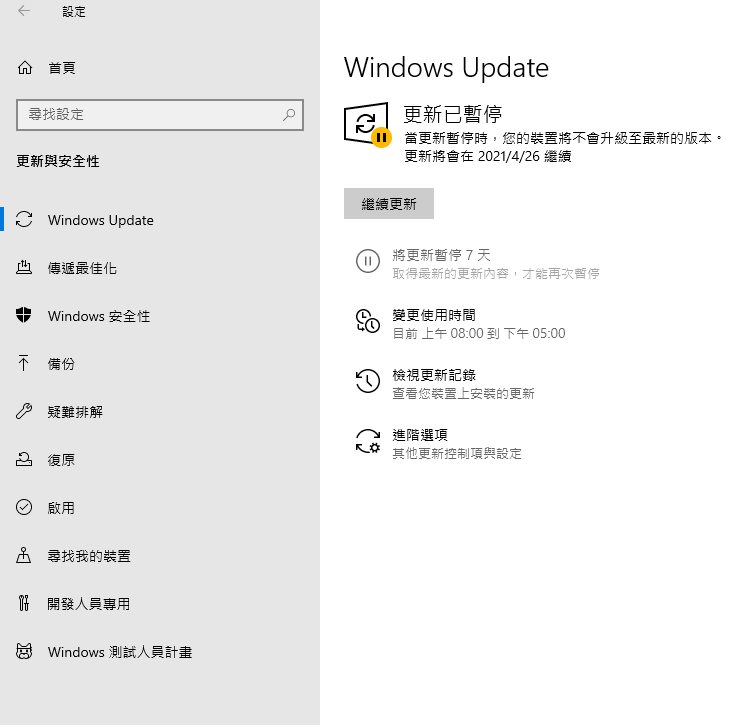Open 尋找我的裝置 page
This screenshot has width=751, height=725.
pyautogui.click(x=160, y=555)
